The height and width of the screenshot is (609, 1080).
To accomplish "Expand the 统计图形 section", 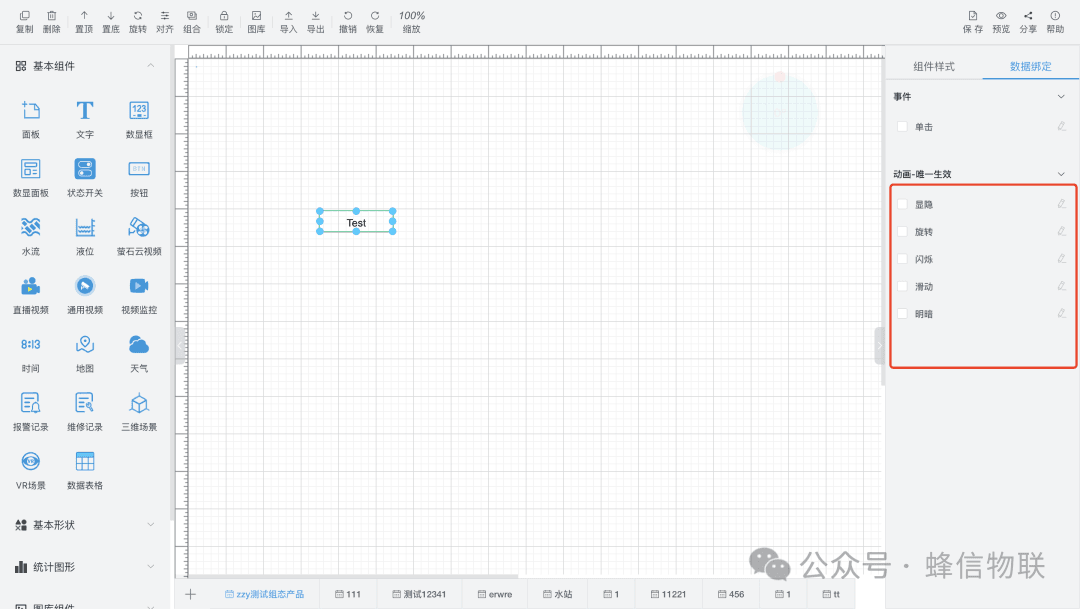I will coord(151,566).
